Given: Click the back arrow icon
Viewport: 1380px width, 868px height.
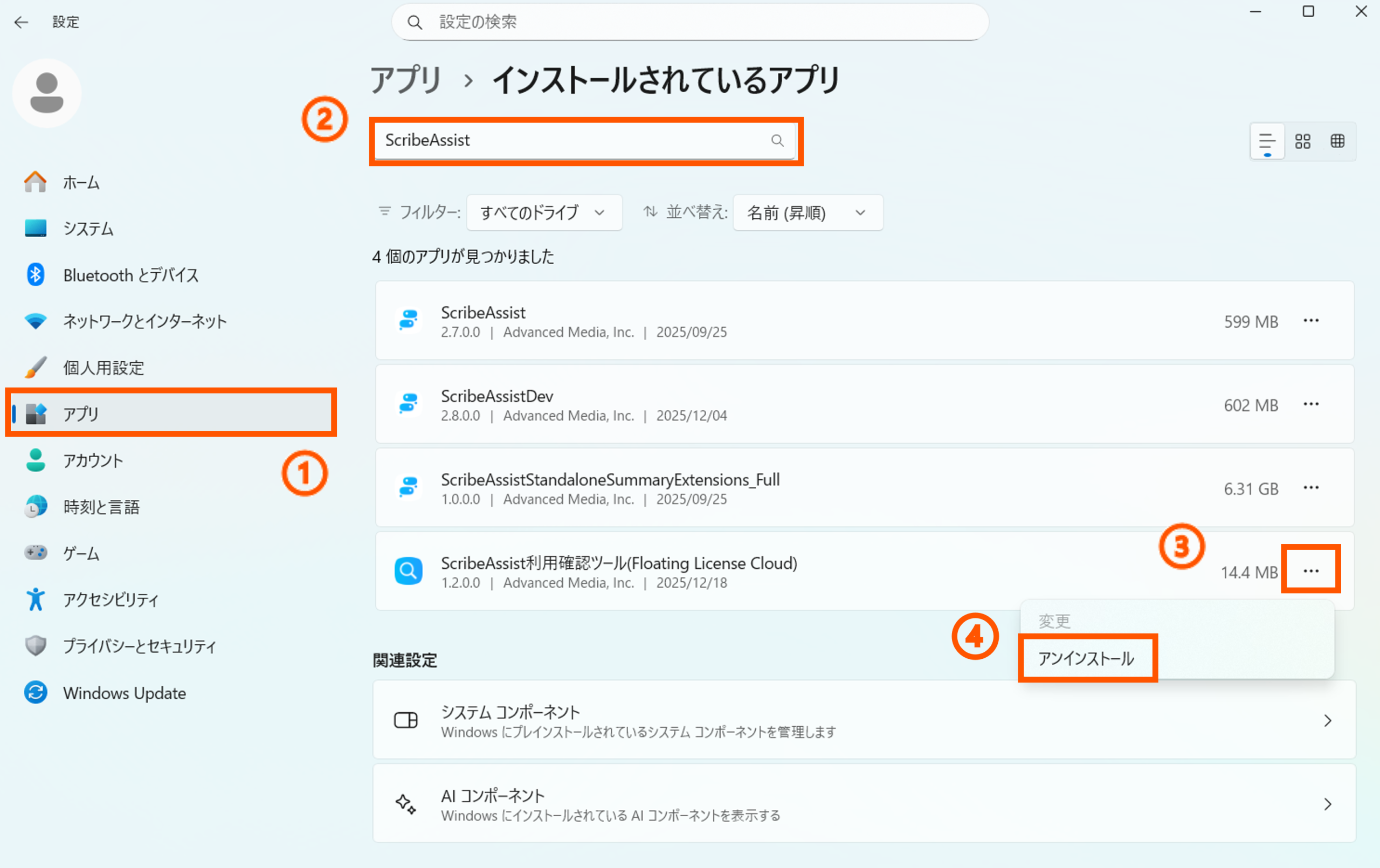Looking at the screenshot, I should coord(21,22).
